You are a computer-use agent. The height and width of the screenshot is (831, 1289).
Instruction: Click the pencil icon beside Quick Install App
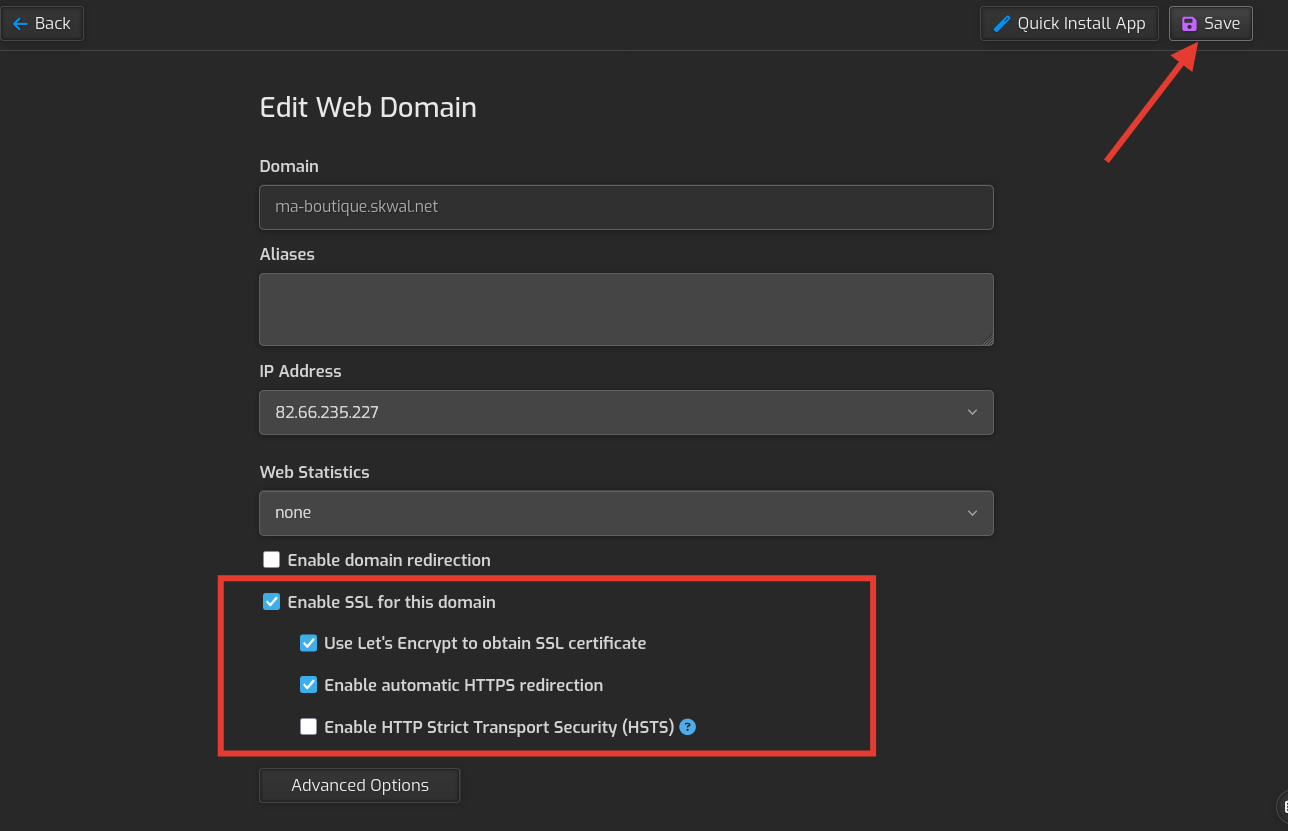click(x=1000, y=23)
